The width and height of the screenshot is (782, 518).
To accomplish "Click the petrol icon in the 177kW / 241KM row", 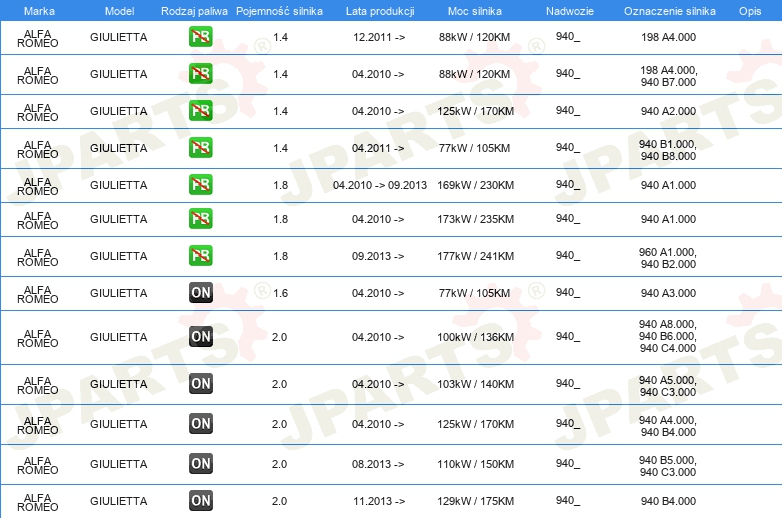I will pos(200,255).
